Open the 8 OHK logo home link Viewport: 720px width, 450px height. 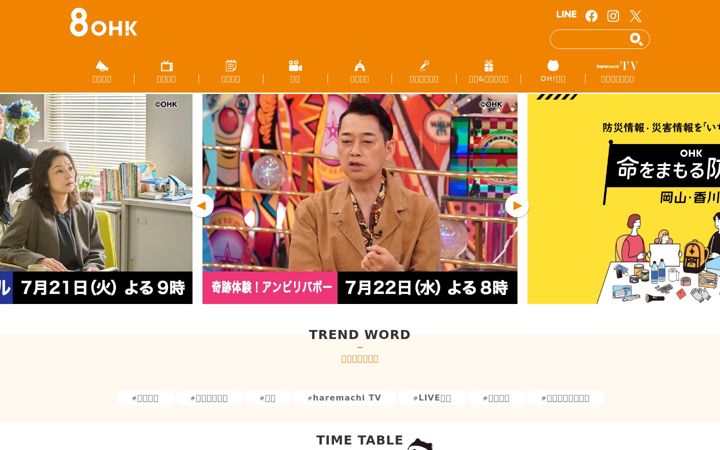(103, 22)
